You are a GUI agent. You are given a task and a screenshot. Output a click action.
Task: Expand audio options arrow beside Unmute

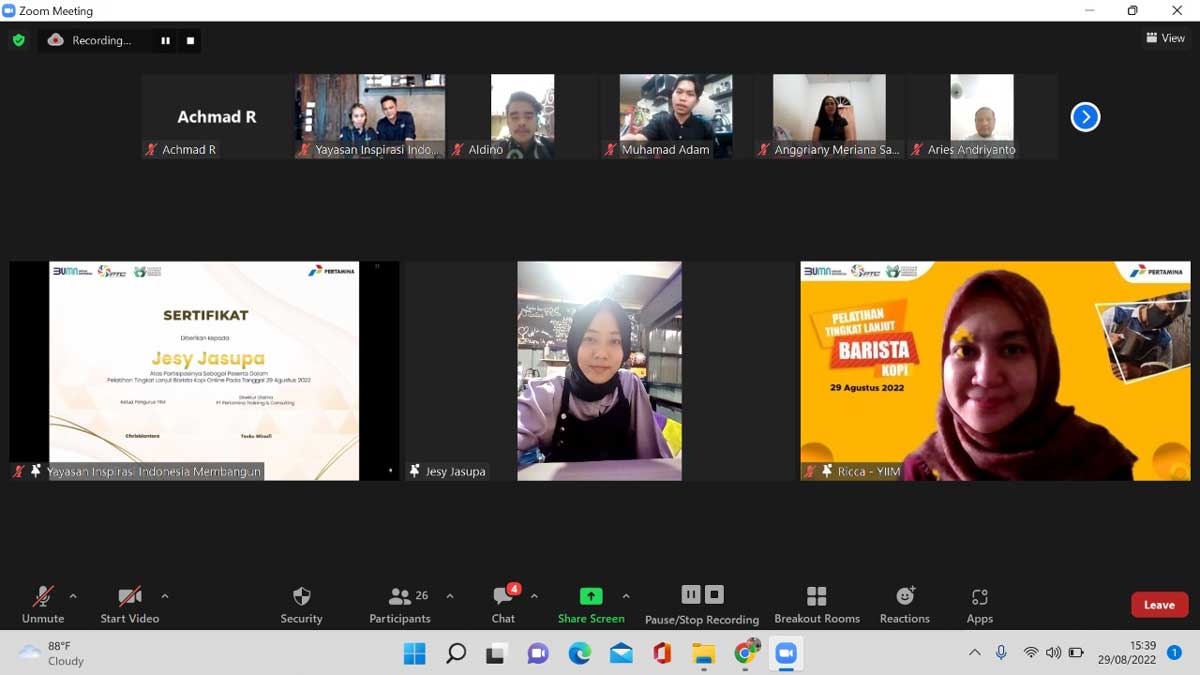(x=73, y=596)
